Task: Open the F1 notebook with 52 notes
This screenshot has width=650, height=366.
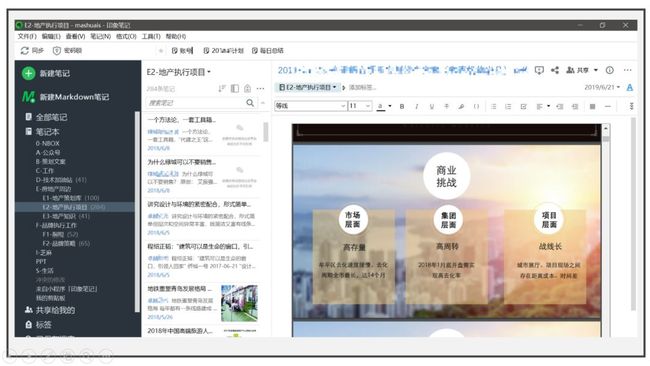Action: click(x=60, y=235)
